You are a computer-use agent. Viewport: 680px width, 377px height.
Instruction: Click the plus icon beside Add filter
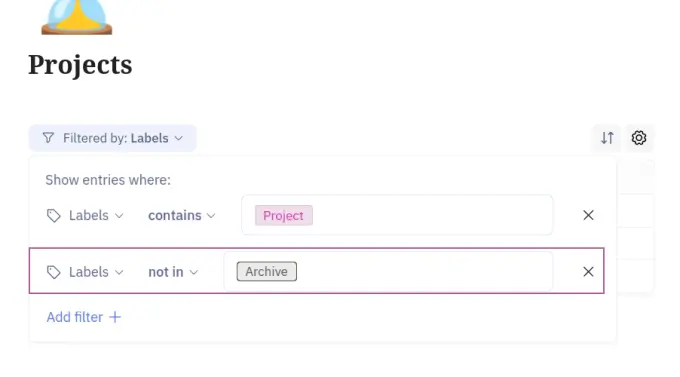(x=115, y=317)
